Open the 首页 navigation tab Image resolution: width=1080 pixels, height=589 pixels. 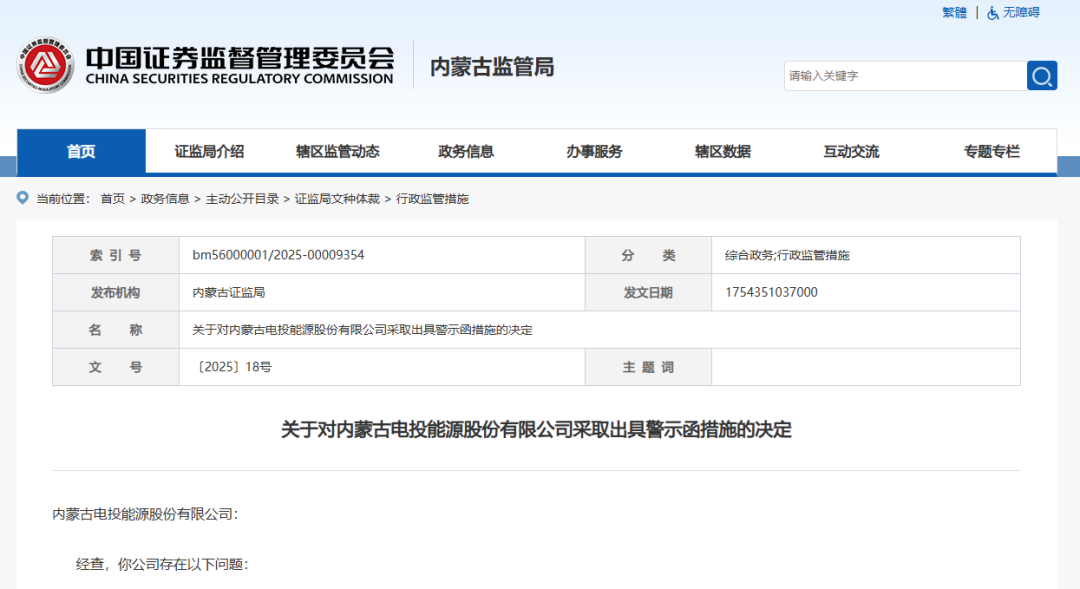(x=81, y=152)
